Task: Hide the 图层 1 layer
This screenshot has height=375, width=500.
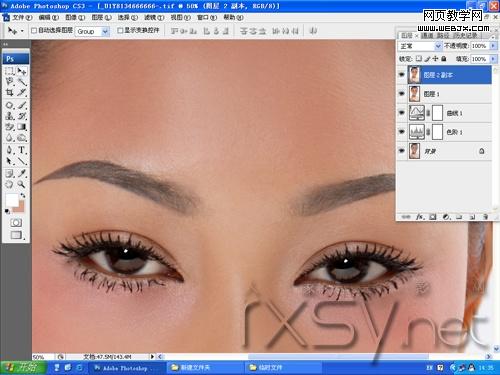Action: click(x=402, y=94)
